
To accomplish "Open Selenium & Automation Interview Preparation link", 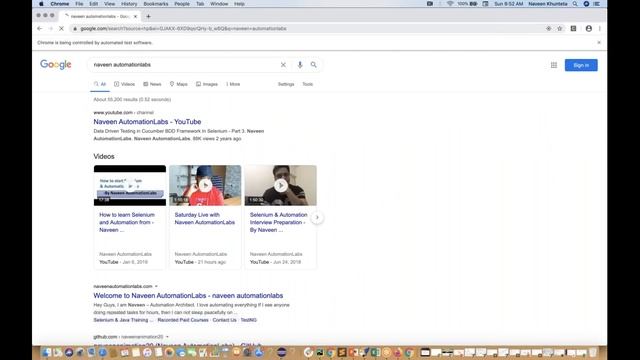I will (279, 222).
